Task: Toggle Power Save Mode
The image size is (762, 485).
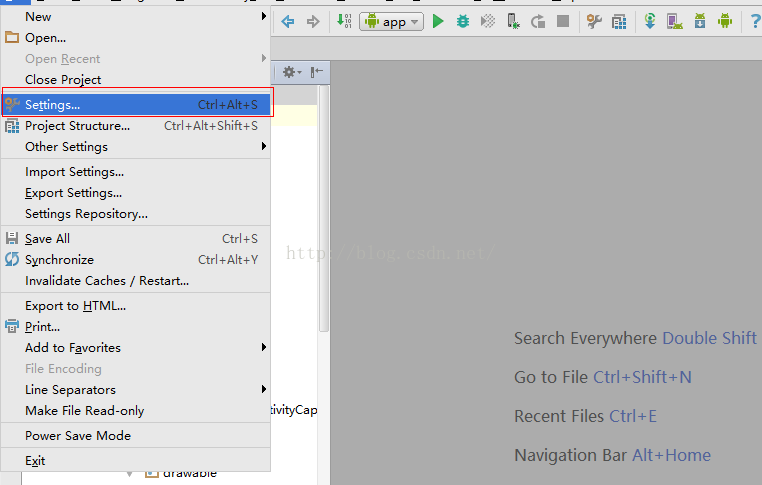Action: [x=136, y=435]
